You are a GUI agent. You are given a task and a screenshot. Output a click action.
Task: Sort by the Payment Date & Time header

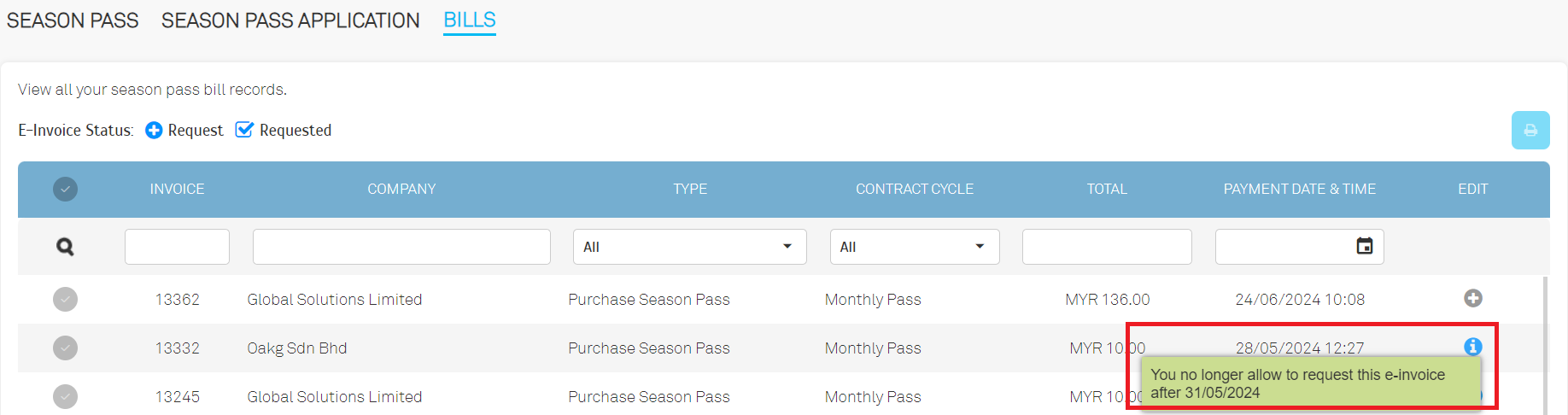(x=1299, y=189)
